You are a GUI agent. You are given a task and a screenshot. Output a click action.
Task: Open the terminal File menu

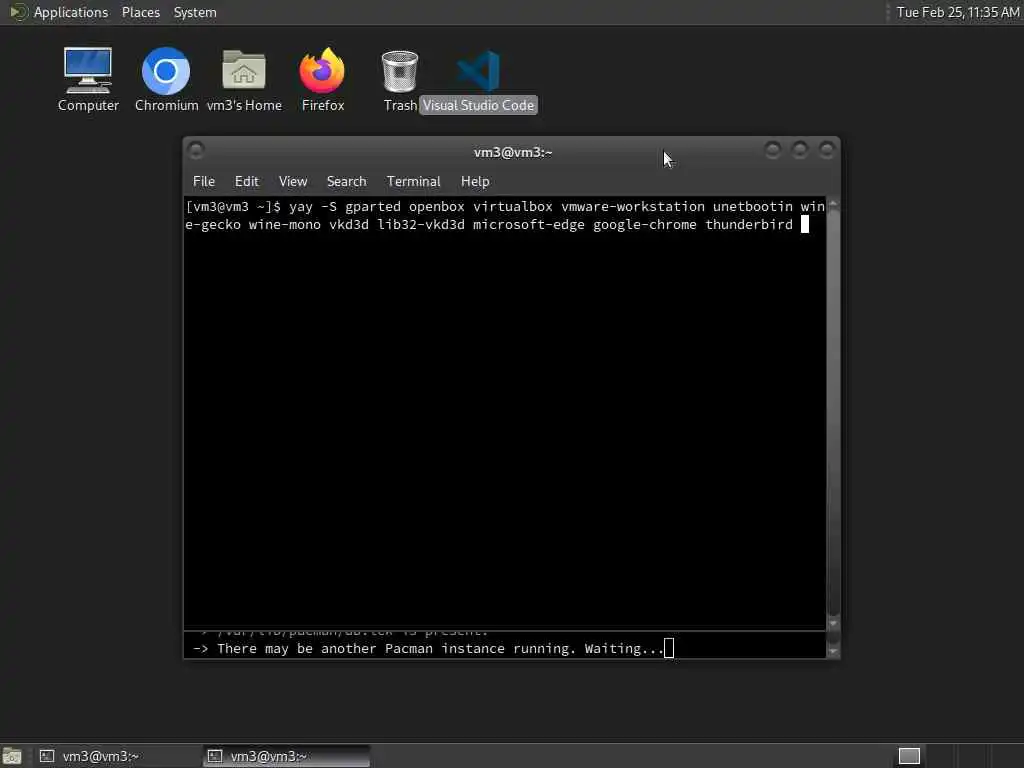click(204, 182)
